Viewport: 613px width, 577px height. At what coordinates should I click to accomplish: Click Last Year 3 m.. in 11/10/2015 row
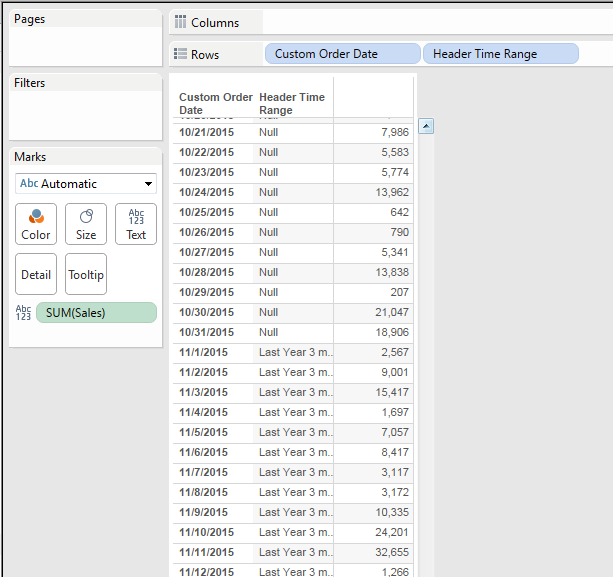coord(296,532)
